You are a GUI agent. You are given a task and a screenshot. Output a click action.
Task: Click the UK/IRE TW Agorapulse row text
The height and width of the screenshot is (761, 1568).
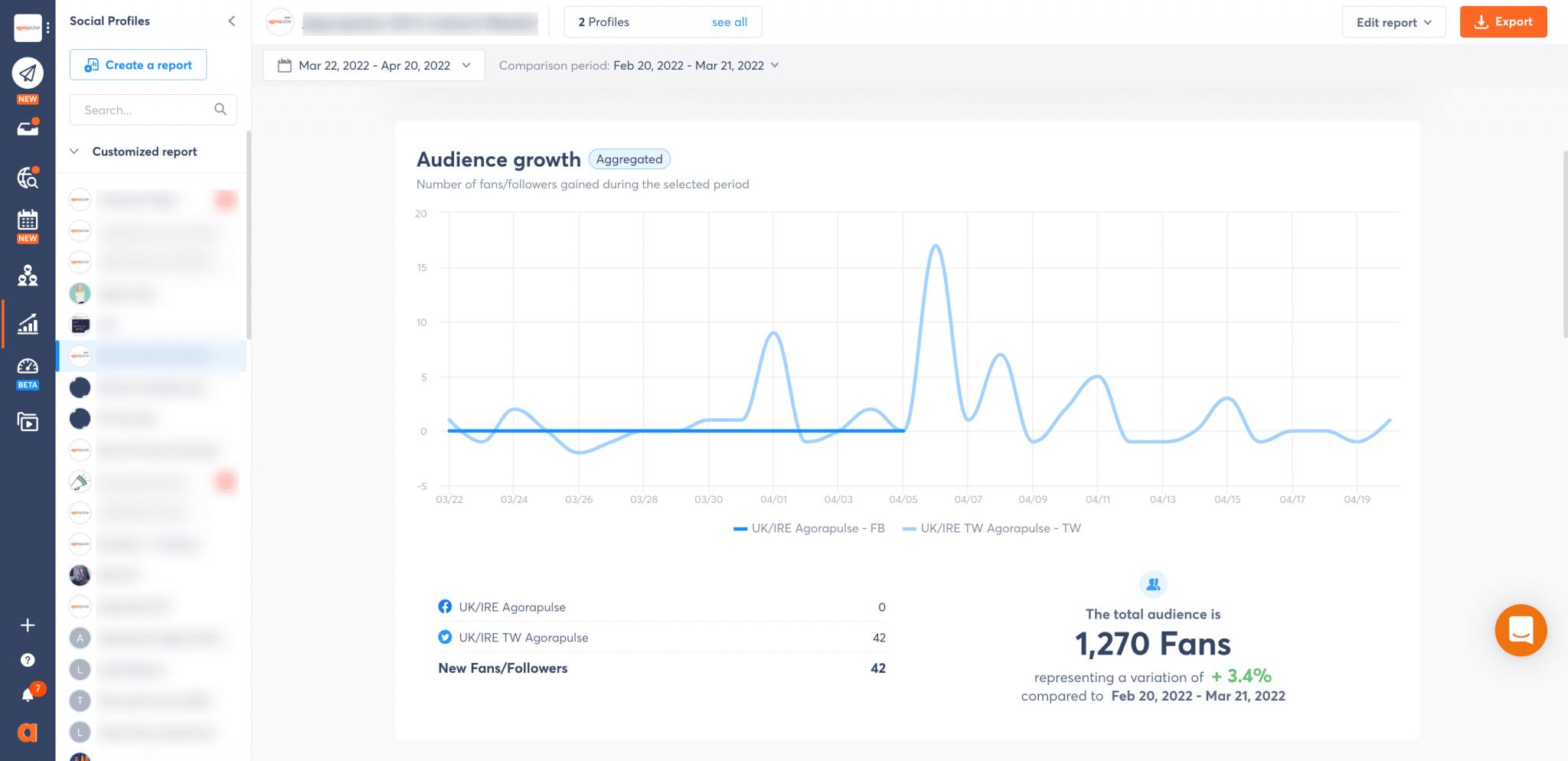pyautogui.click(x=524, y=638)
